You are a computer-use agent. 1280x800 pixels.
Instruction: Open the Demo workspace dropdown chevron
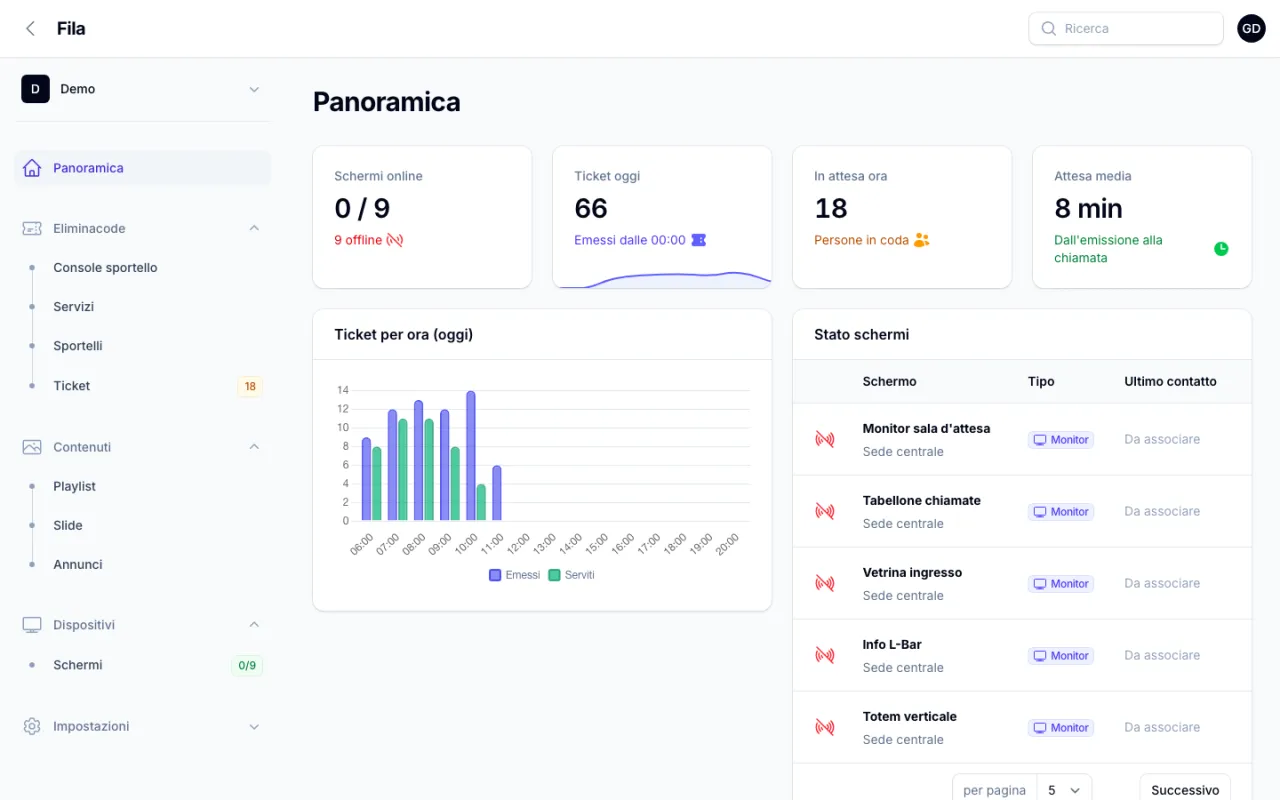point(254,89)
